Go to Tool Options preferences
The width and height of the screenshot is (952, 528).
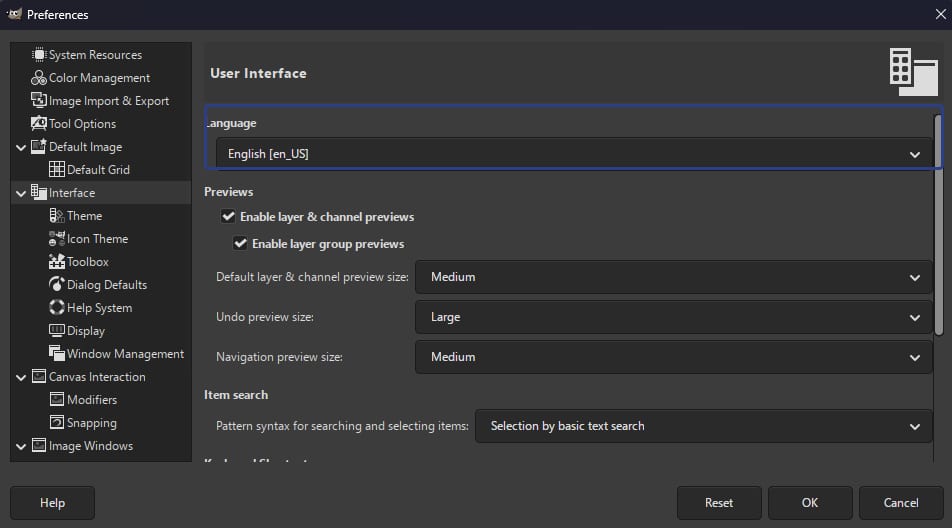coord(82,124)
